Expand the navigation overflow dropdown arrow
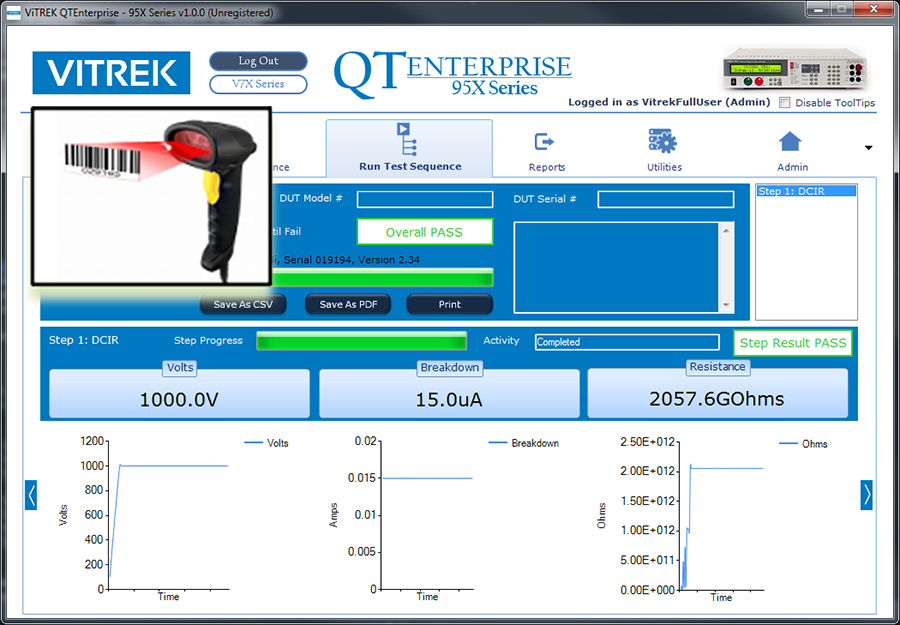The width and height of the screenshot is (900, 625). tap(868, 148)
